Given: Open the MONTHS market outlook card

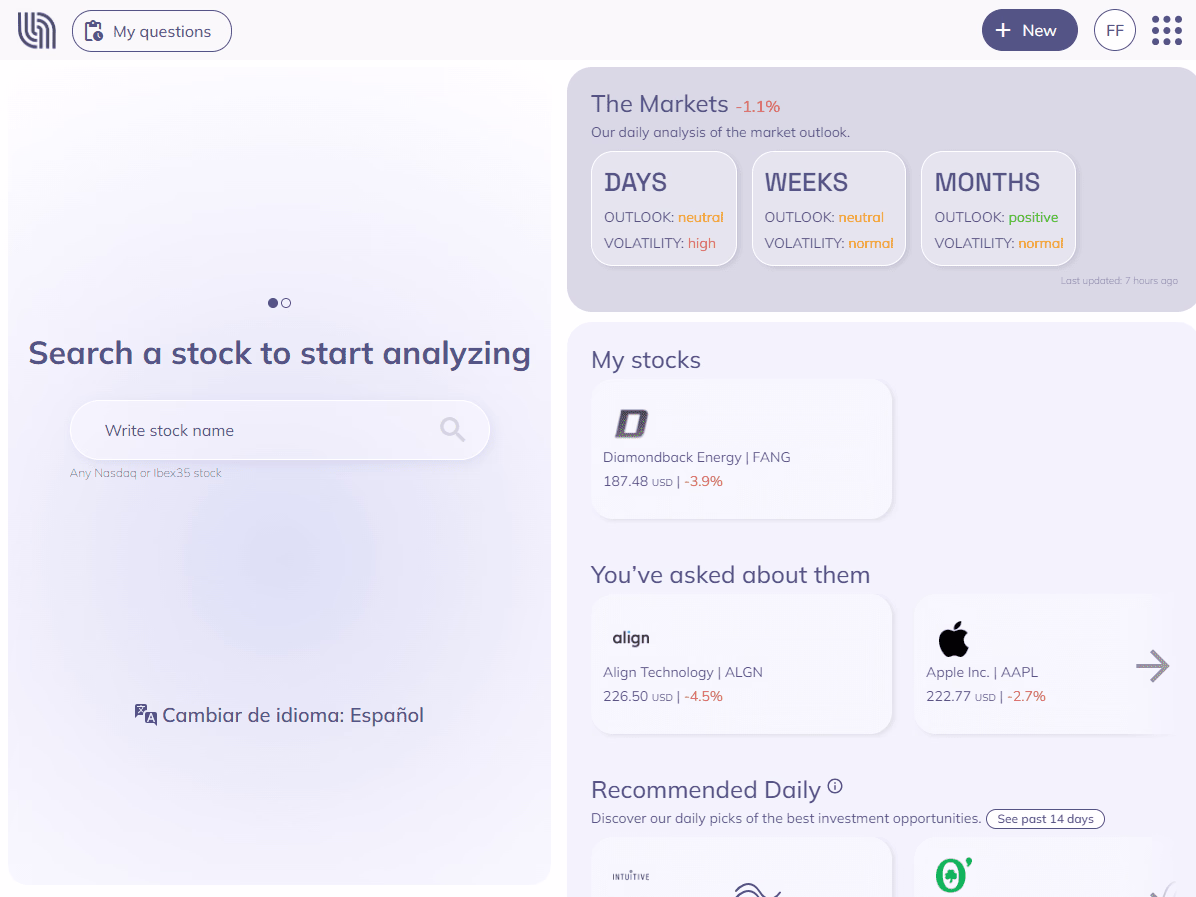Looking at the screenshot, I should 998,209.
